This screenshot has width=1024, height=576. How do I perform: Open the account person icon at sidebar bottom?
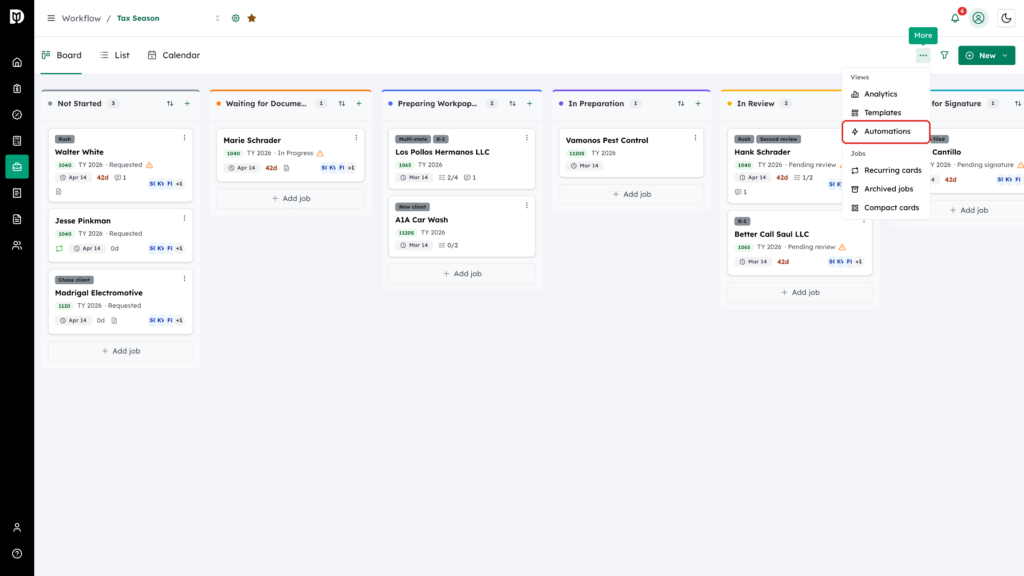pos(17,528)
